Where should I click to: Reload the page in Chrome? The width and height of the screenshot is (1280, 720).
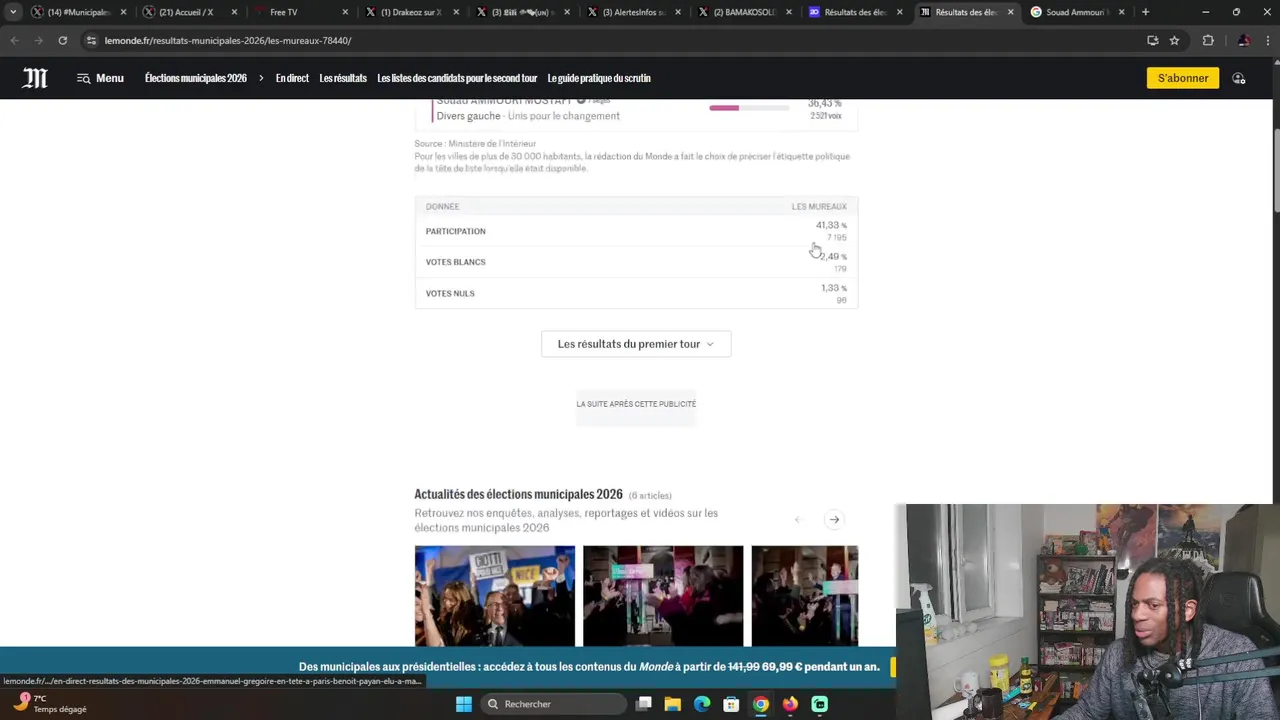click(x=62, y=40)
